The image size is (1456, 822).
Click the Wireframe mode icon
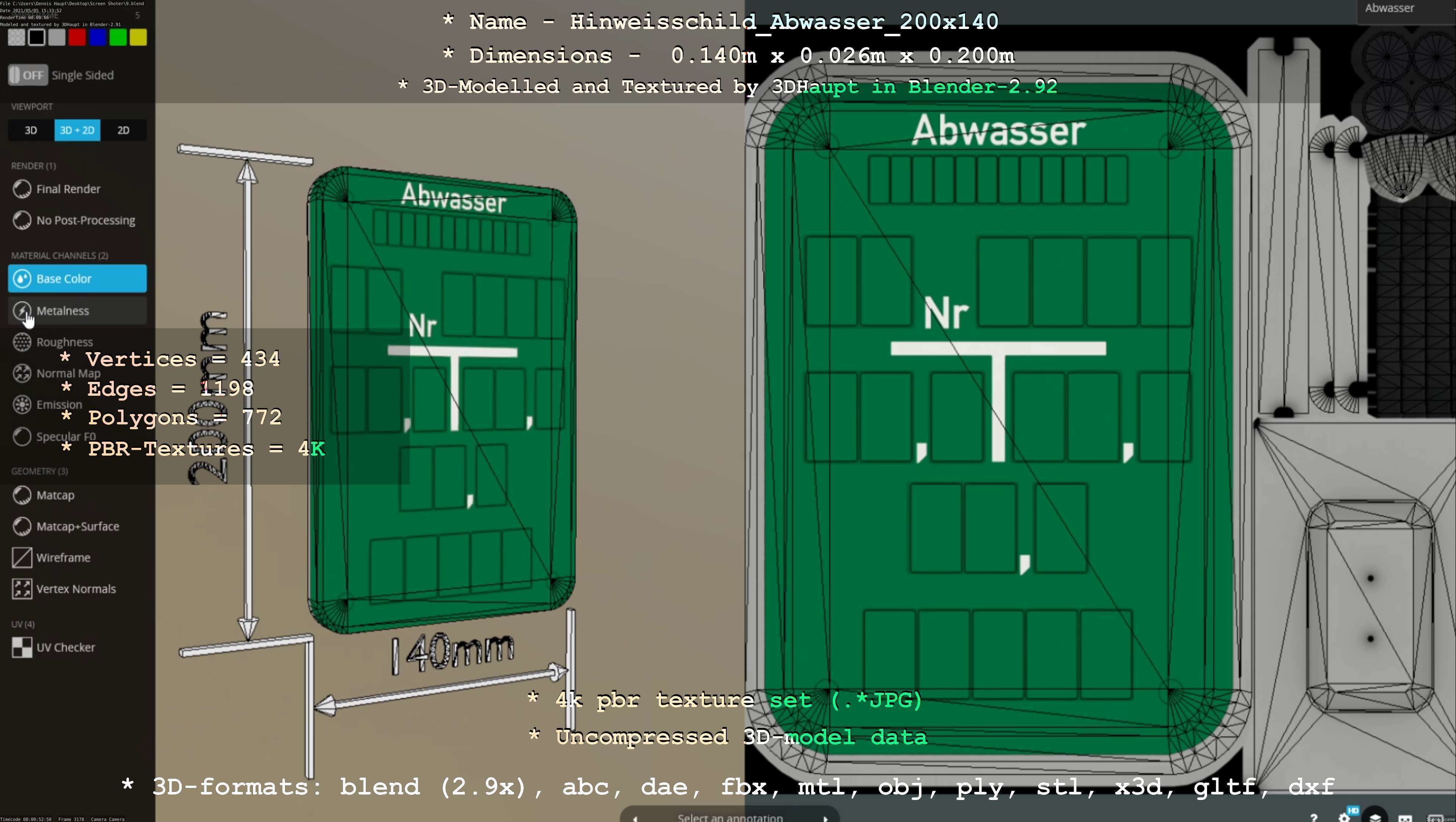click(22, 558)
